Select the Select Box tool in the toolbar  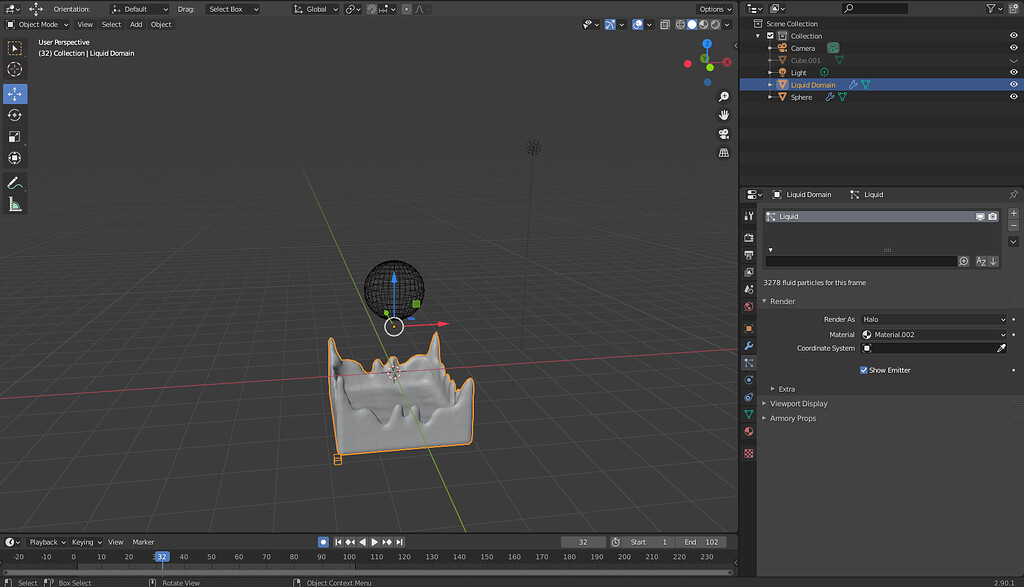click(14, 48)
